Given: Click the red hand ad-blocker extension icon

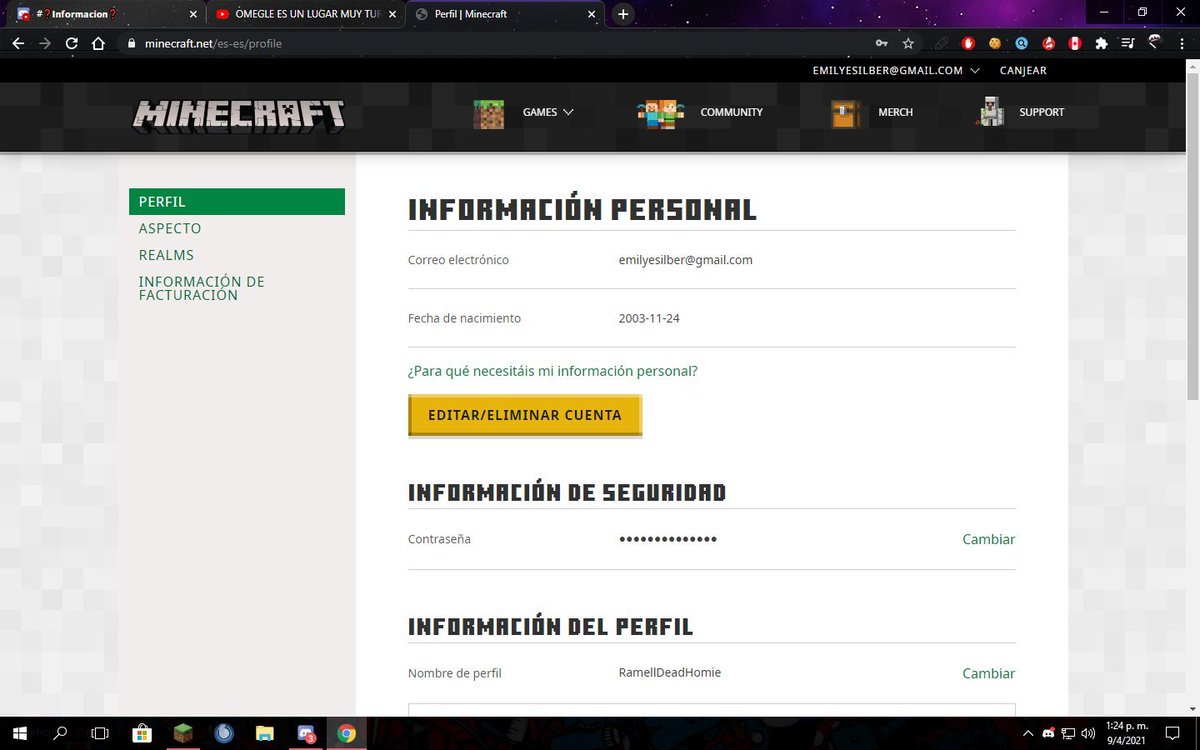Looking at the screenshot, I should tap(968, 43).
